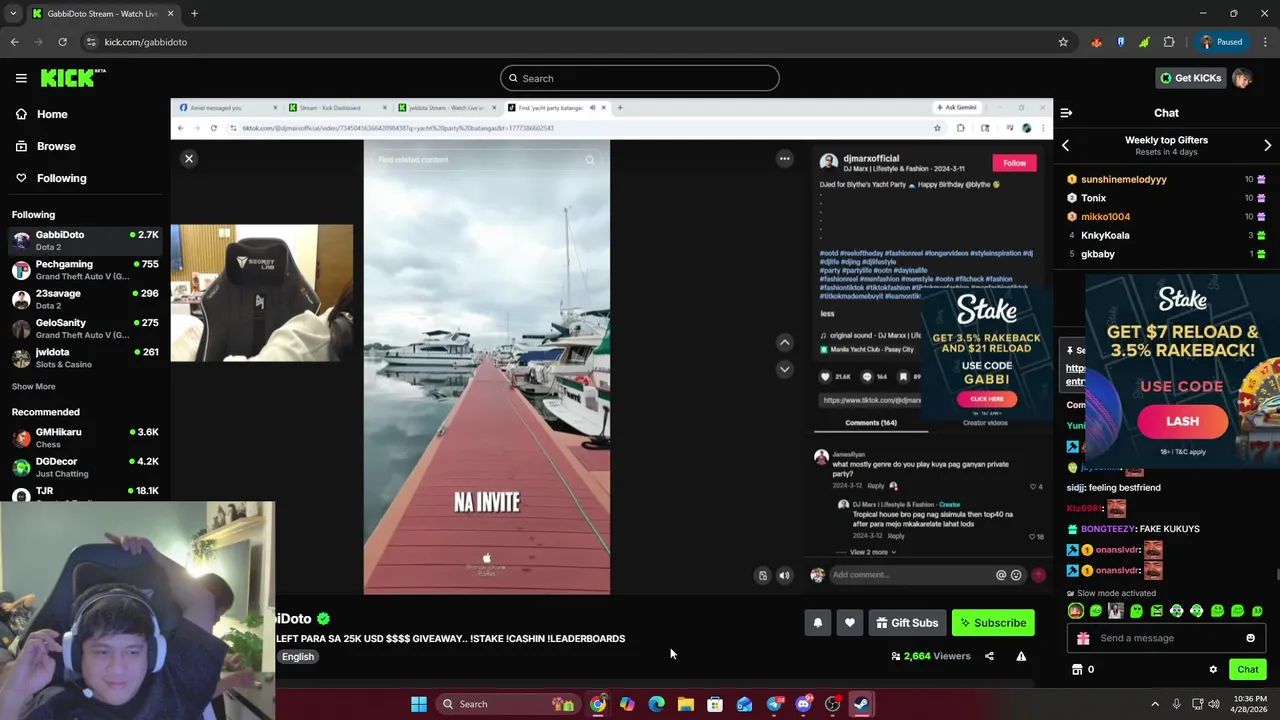Open the Kick hamburger menu
The width and height of the screenshot is (1280, 720).
[x=21, y=78]
